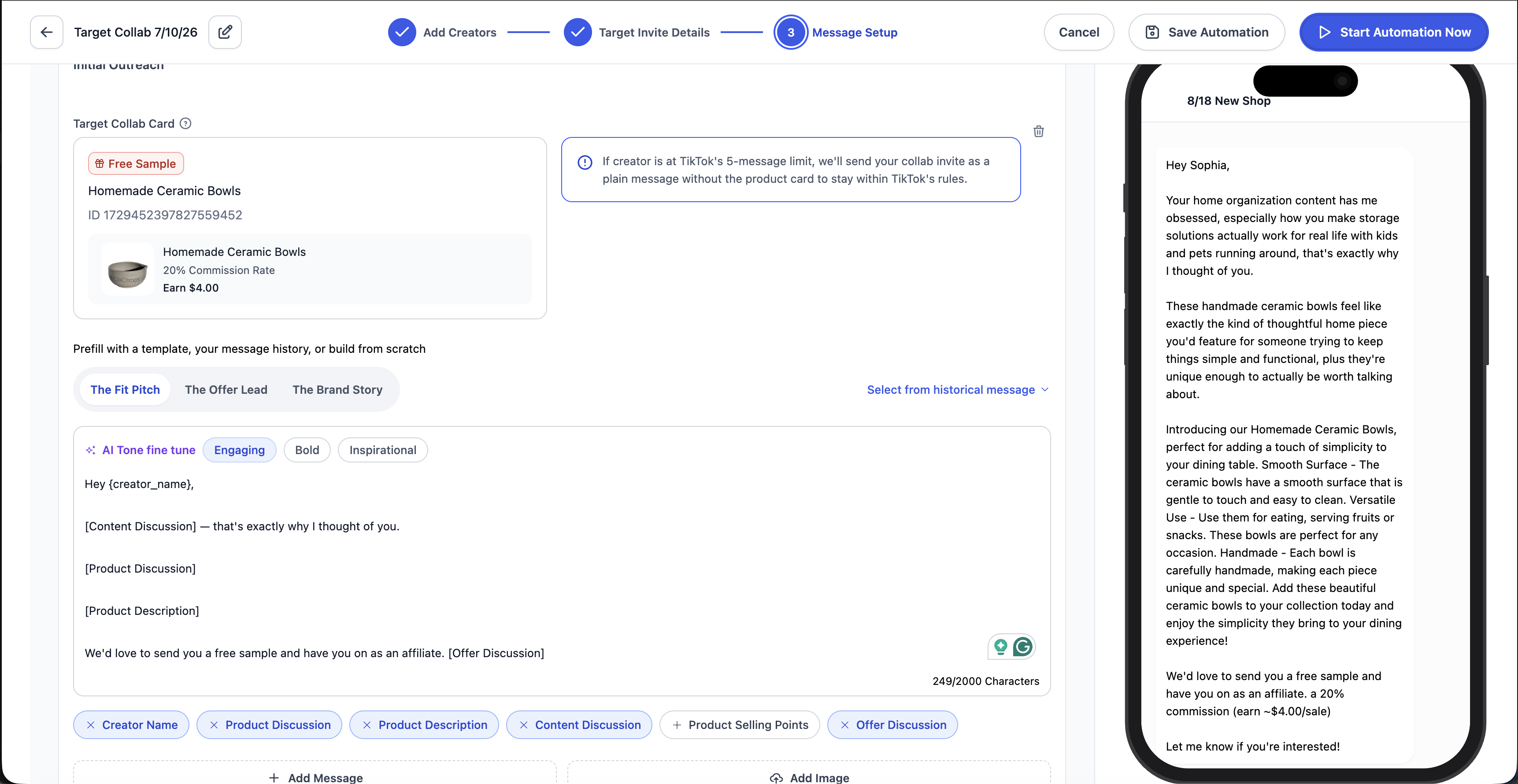Click the Free Sample badge

(136, 164)
